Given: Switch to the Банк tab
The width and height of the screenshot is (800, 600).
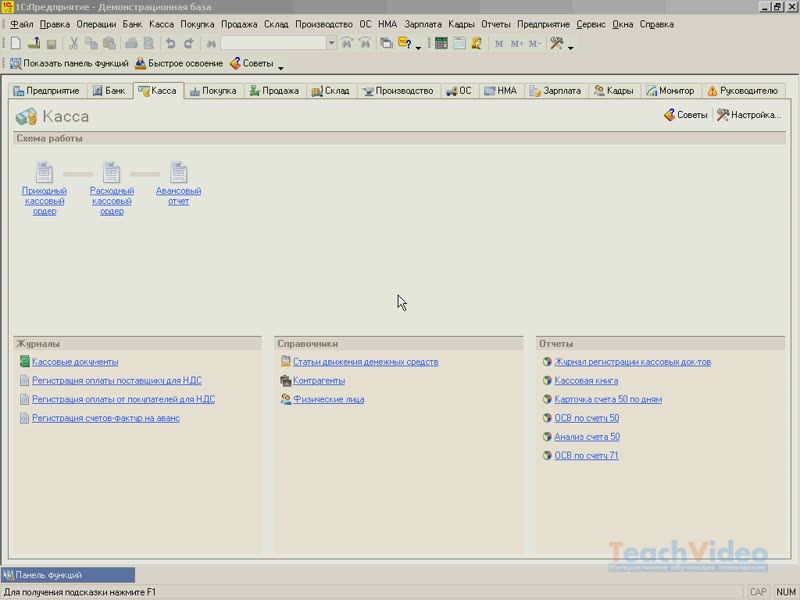Looking at the screenshot, I should pyautogui.click(x=109, y=91).
